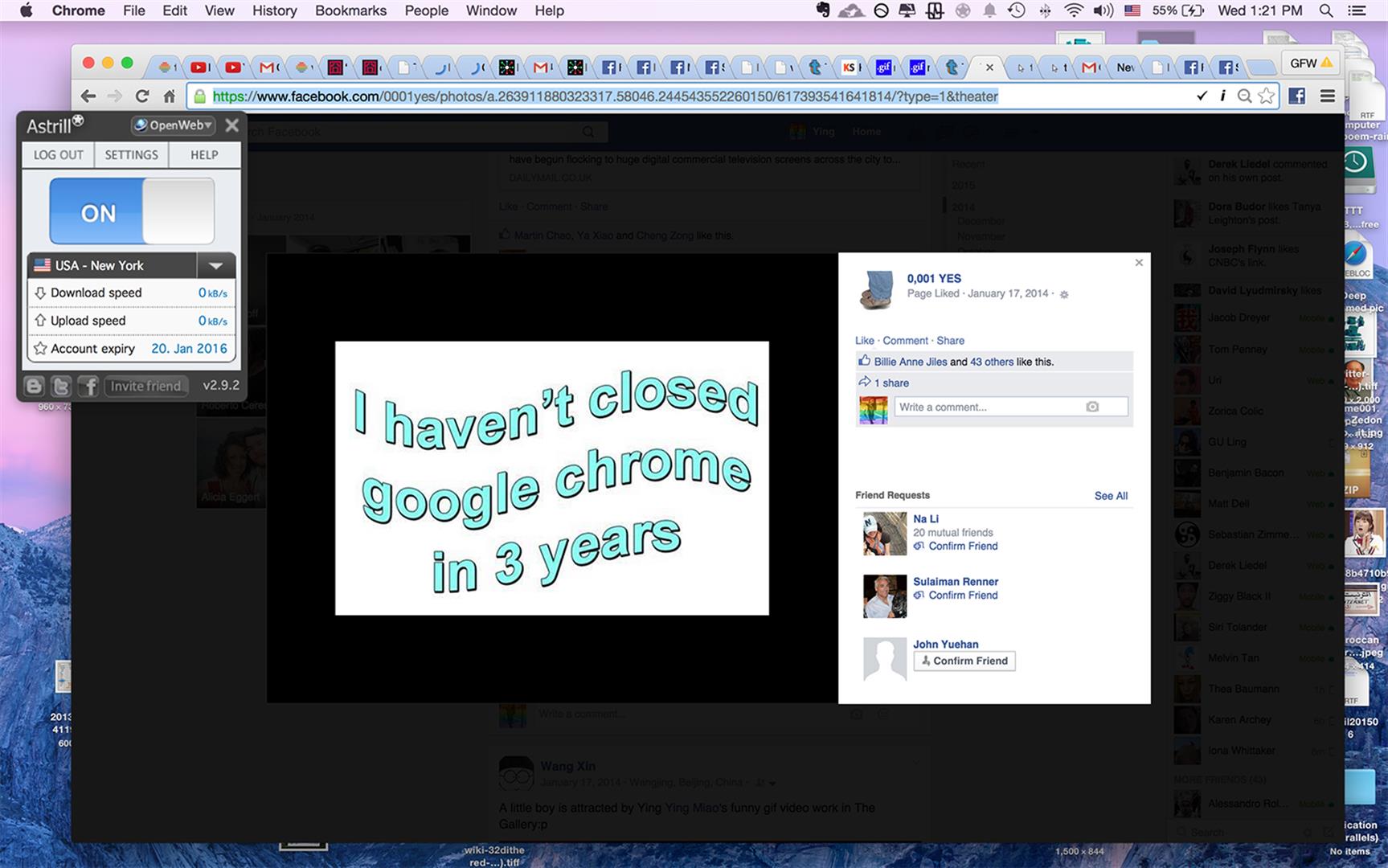Click the Share link under the photo

point(950,341)
